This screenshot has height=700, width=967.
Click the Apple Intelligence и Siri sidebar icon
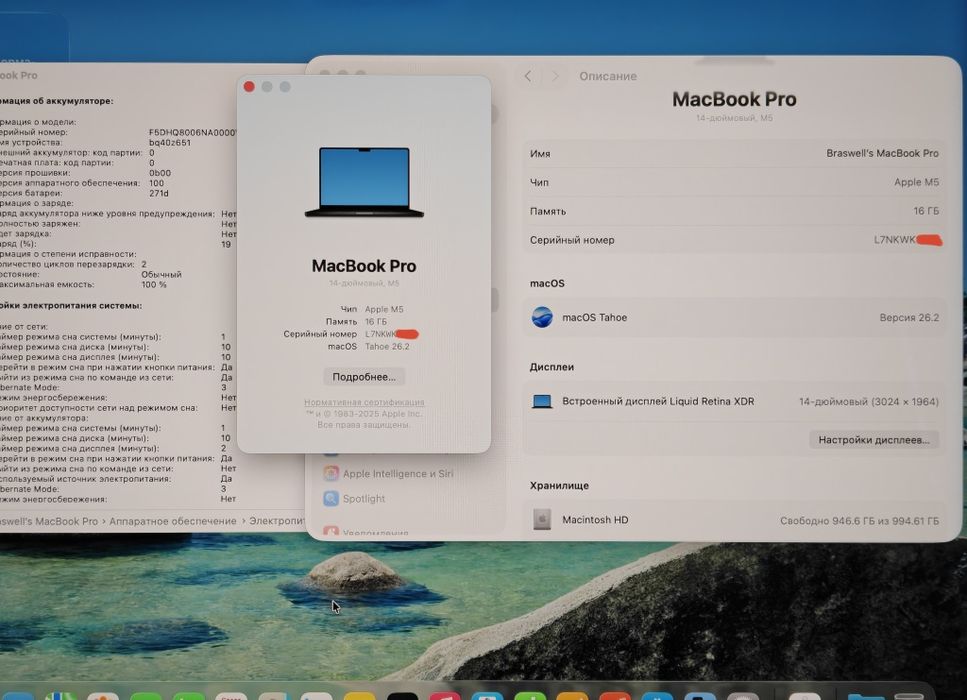point(331,473)
